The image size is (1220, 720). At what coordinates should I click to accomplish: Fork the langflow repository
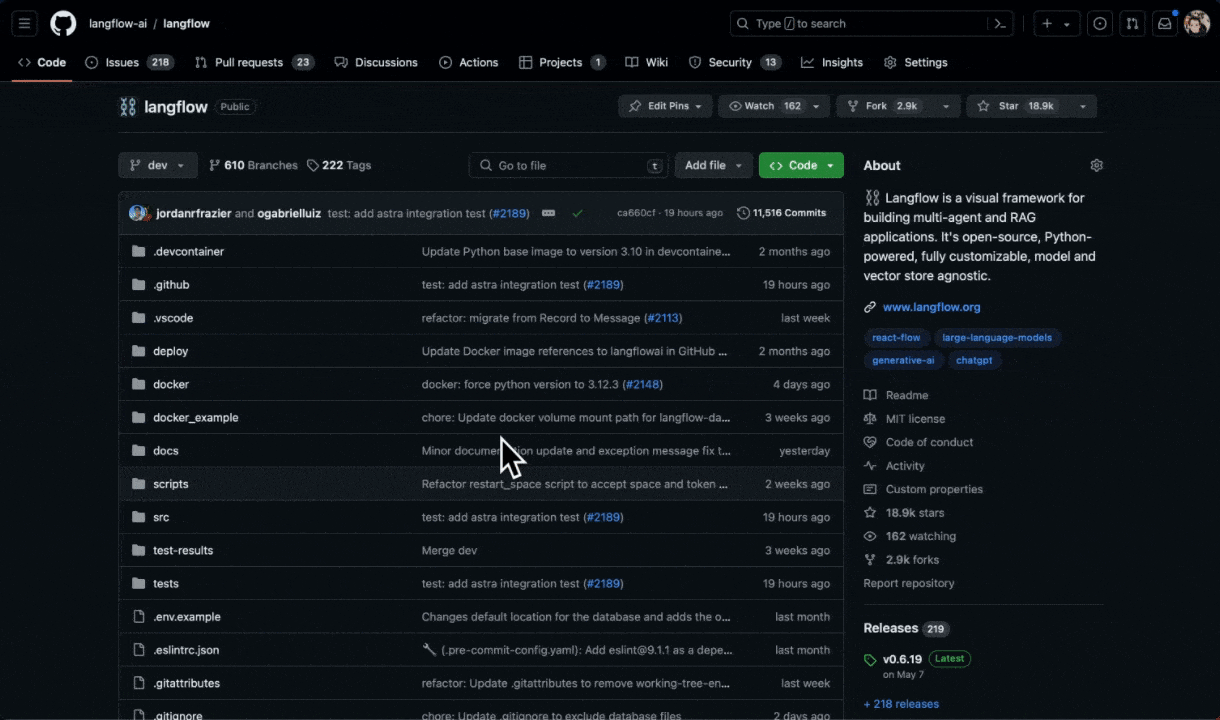884,106
